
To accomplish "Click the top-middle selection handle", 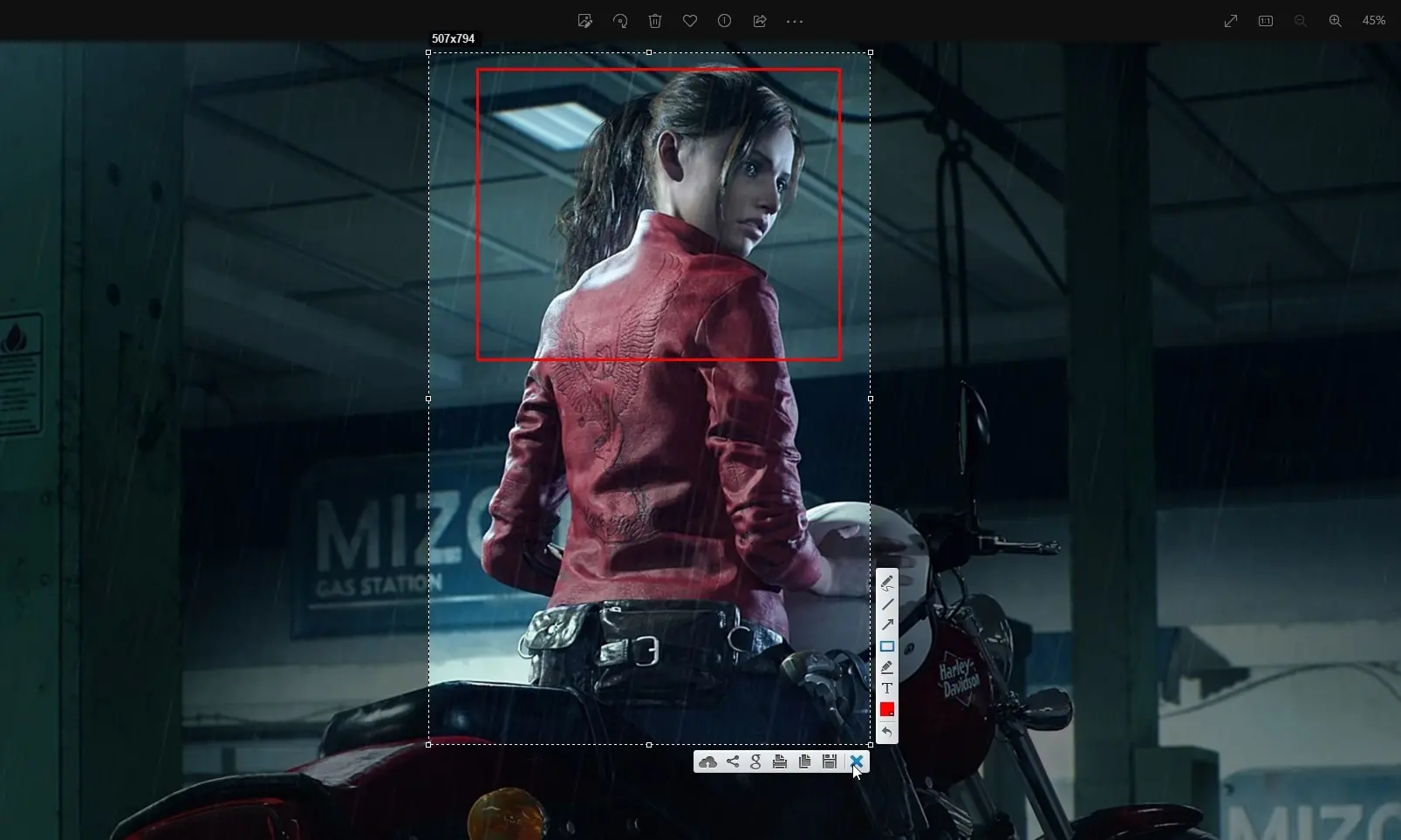I will (649, 52).
